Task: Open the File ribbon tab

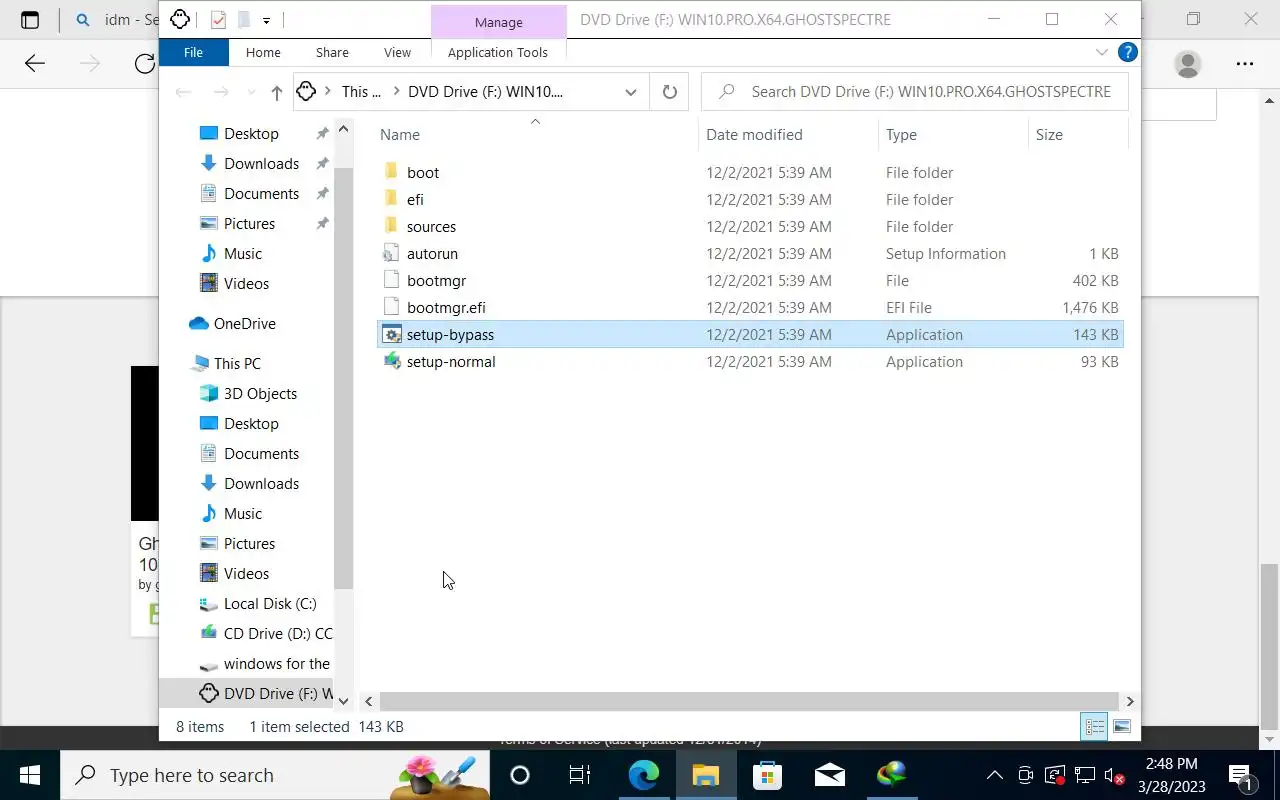Action: (193, 52)
